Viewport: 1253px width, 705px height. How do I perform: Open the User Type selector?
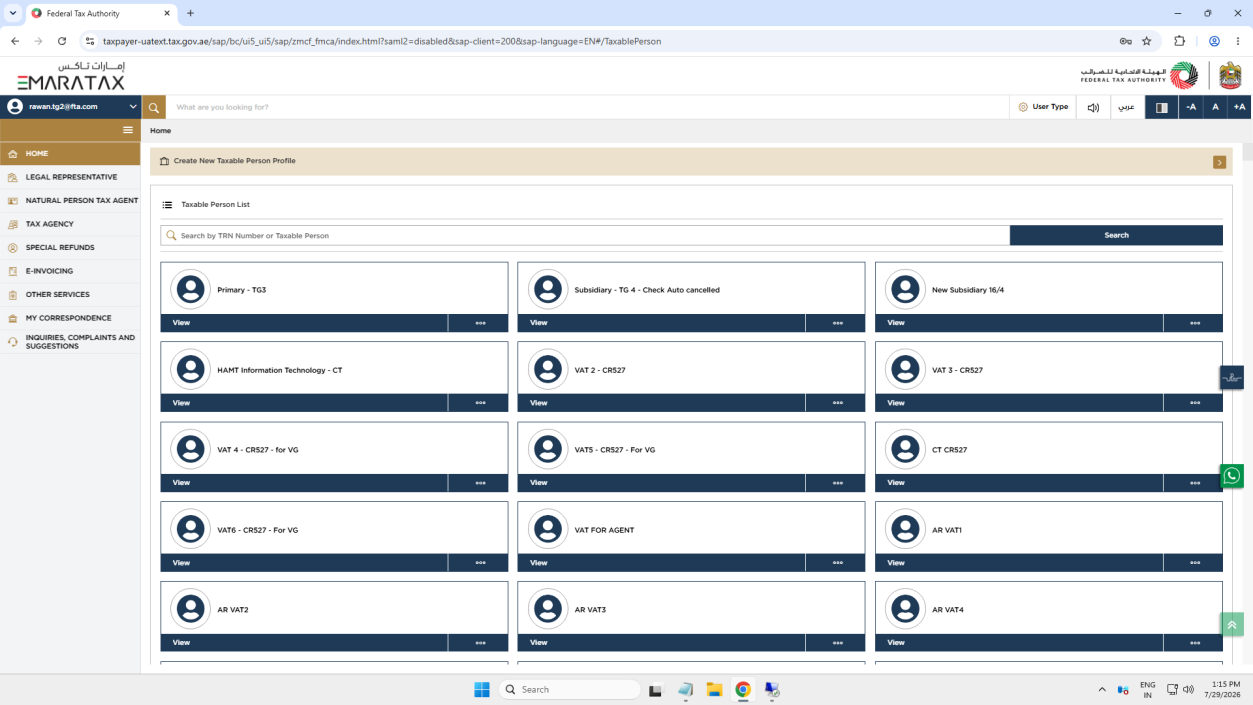(x=1043, y=107)
